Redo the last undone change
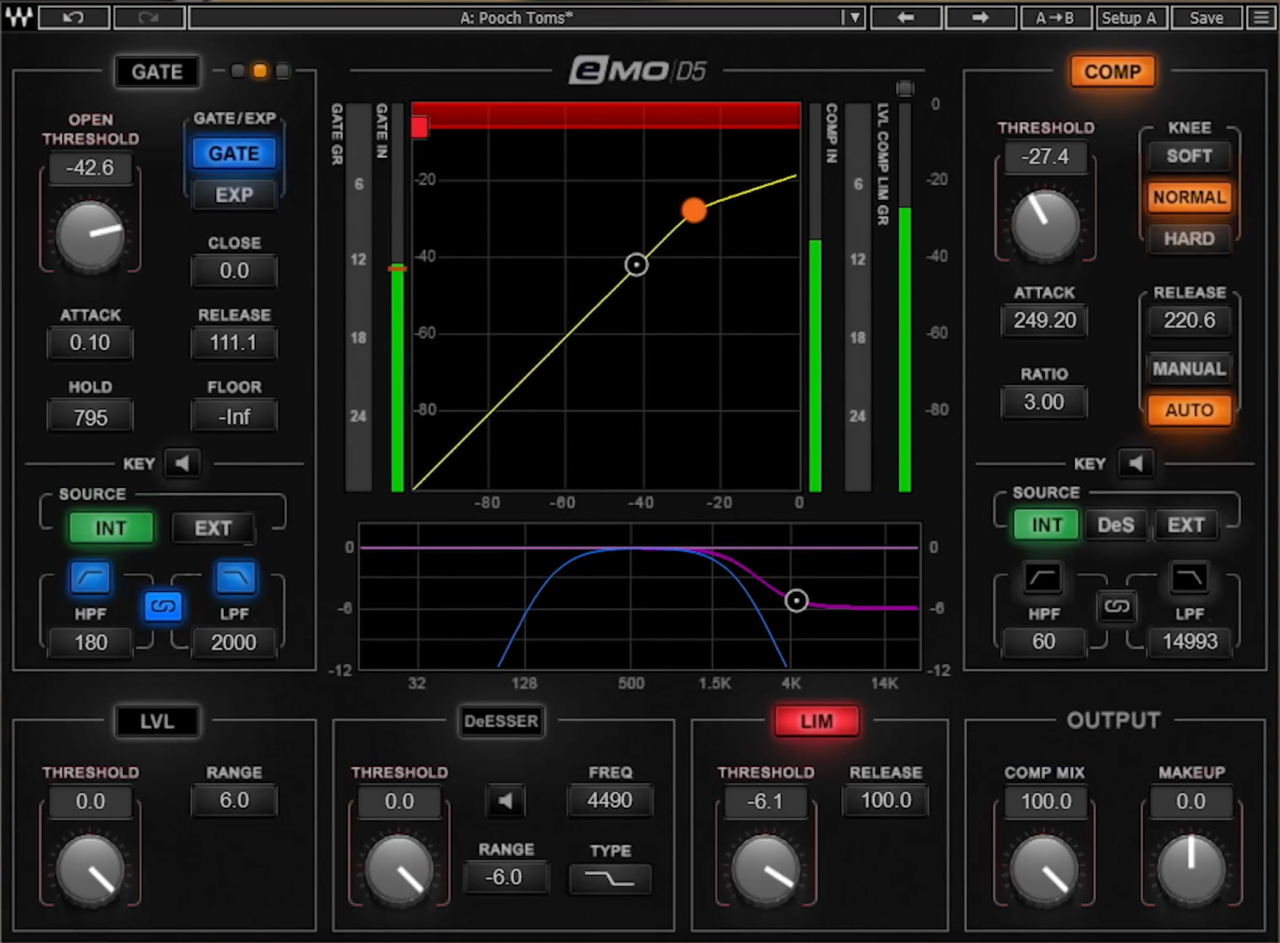Image resolution: width=1280 pixels, height=943 pixels. tap(149, 17)
